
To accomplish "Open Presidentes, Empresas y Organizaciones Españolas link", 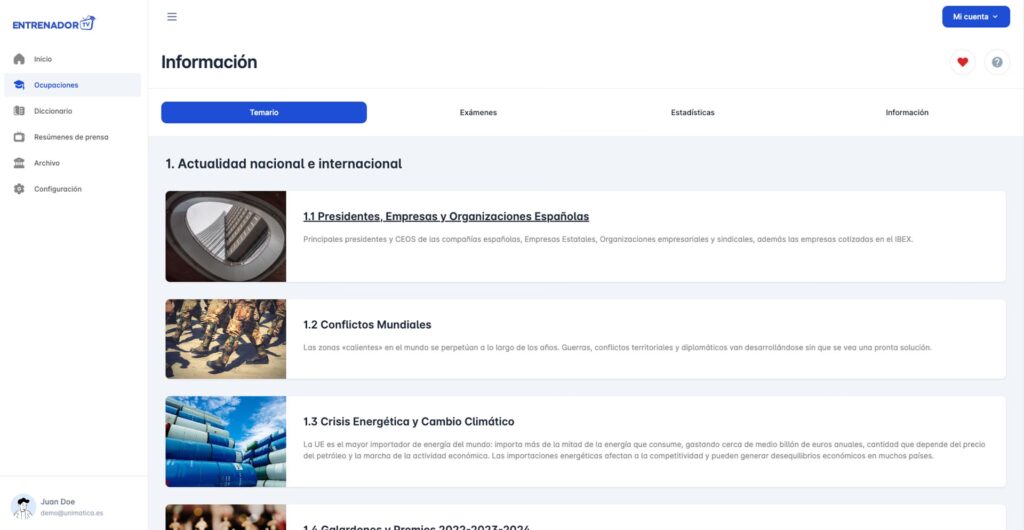I will pos(446,216).
